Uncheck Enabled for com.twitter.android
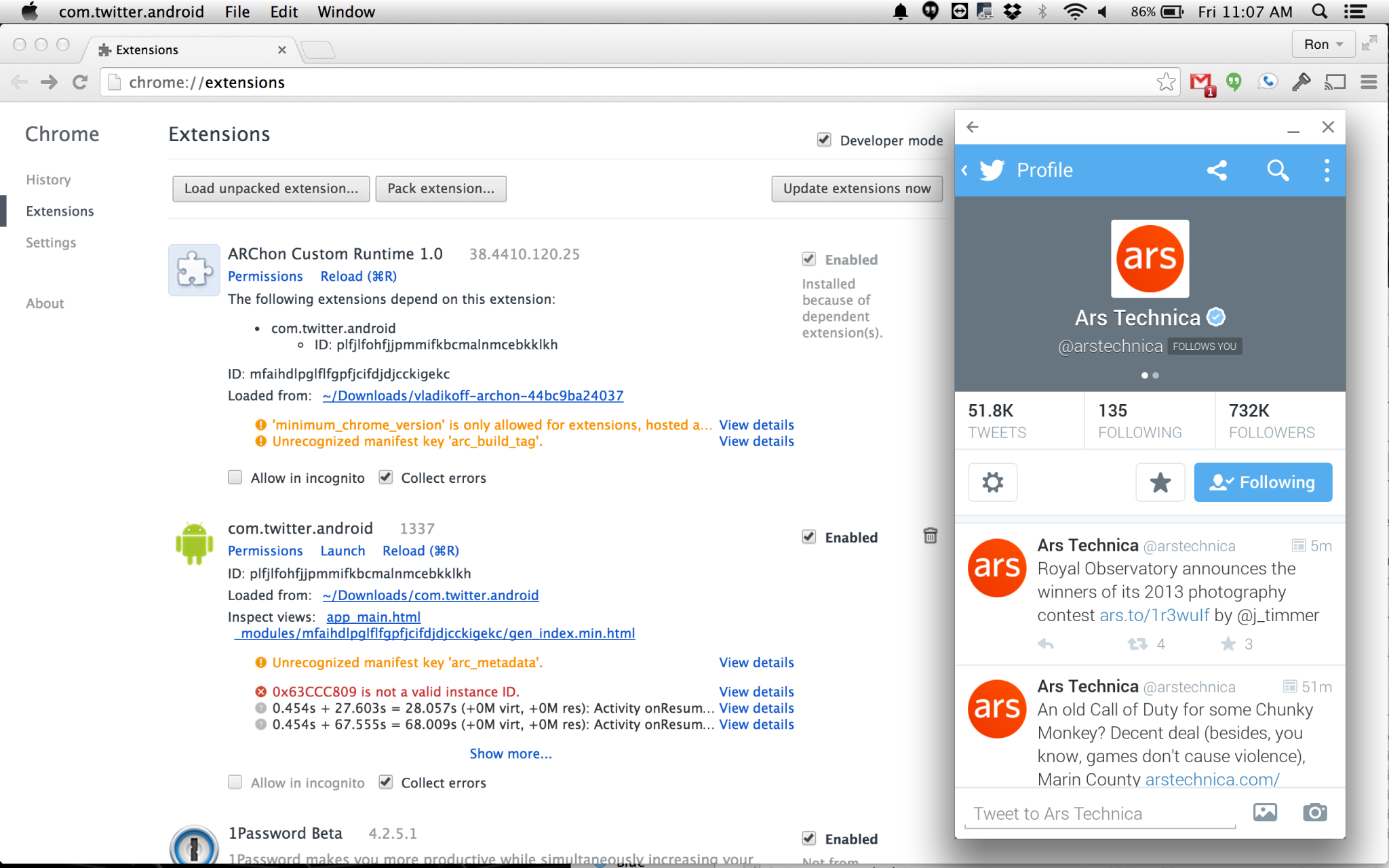Image resolution: width=1389 pixels, height=868 pixels. click(808, 537)
